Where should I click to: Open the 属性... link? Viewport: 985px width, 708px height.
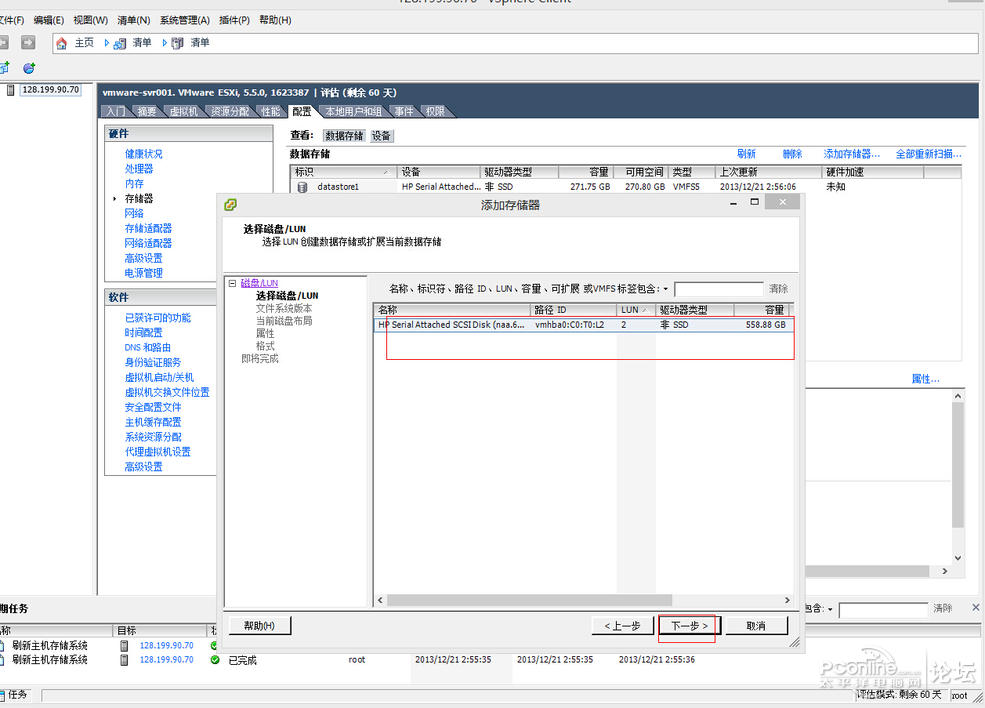pos(925,379)
